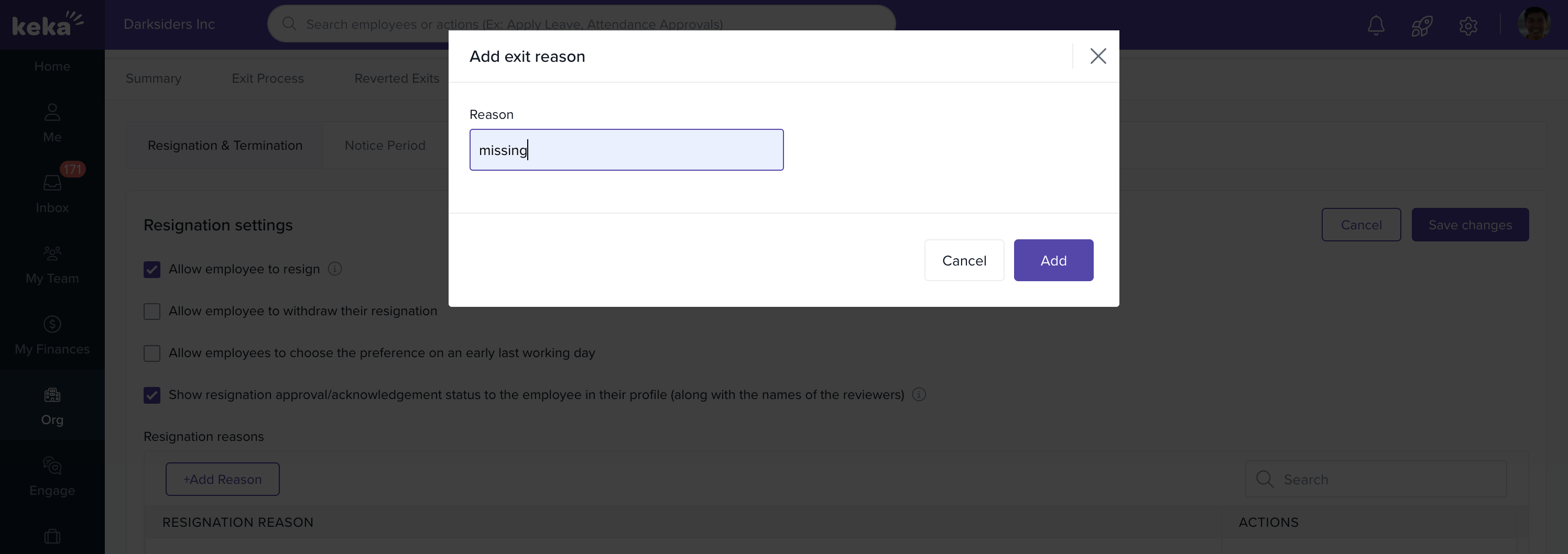Image resolution: width=1568 pixels, height=554 pixels.
Task: Open My Finances in sidebar
Action: [x=52, y=335]
